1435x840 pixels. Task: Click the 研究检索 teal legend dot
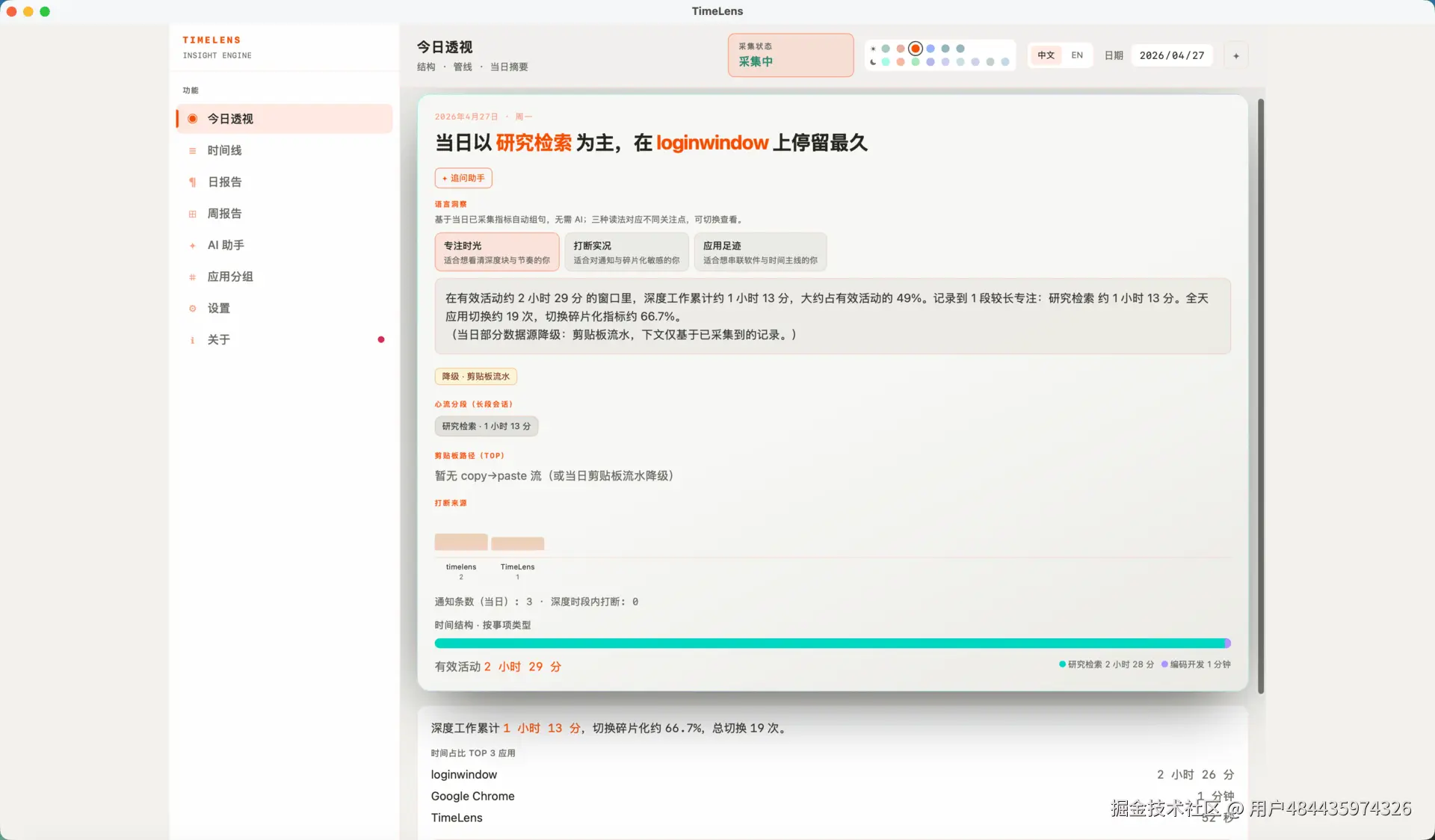[1062, 664]
